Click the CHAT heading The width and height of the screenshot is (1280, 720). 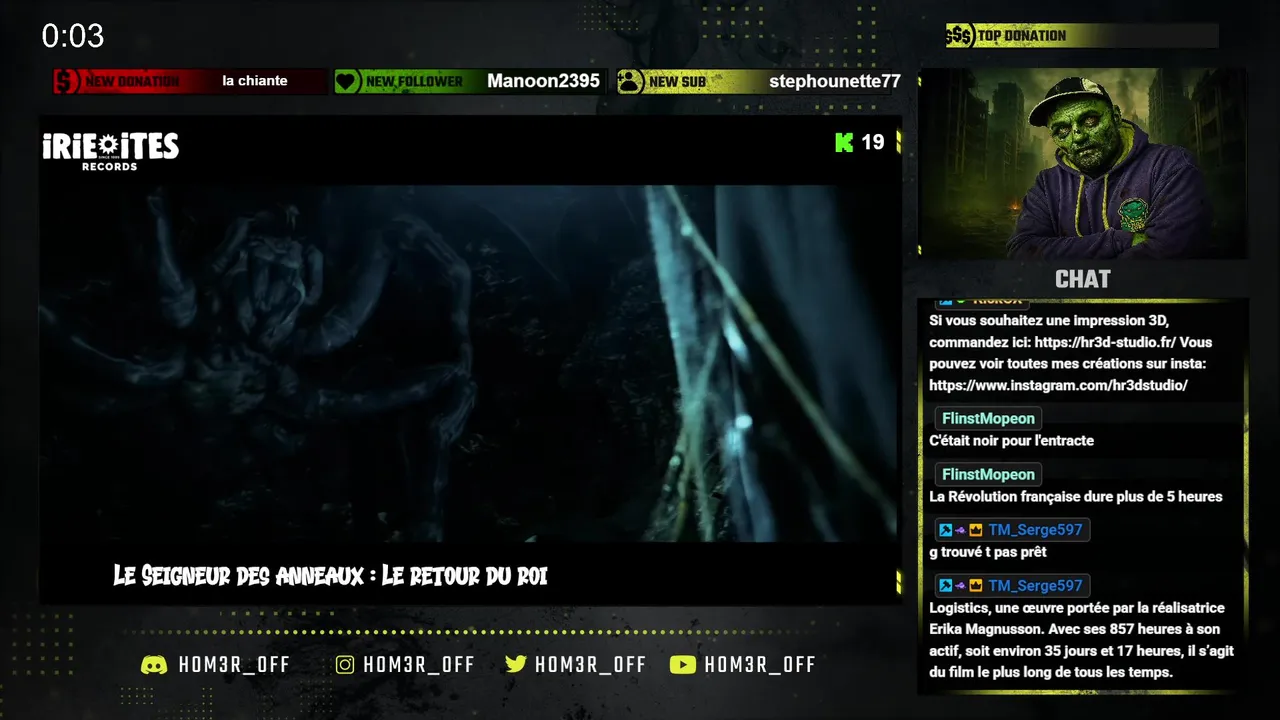[1083, 279]
